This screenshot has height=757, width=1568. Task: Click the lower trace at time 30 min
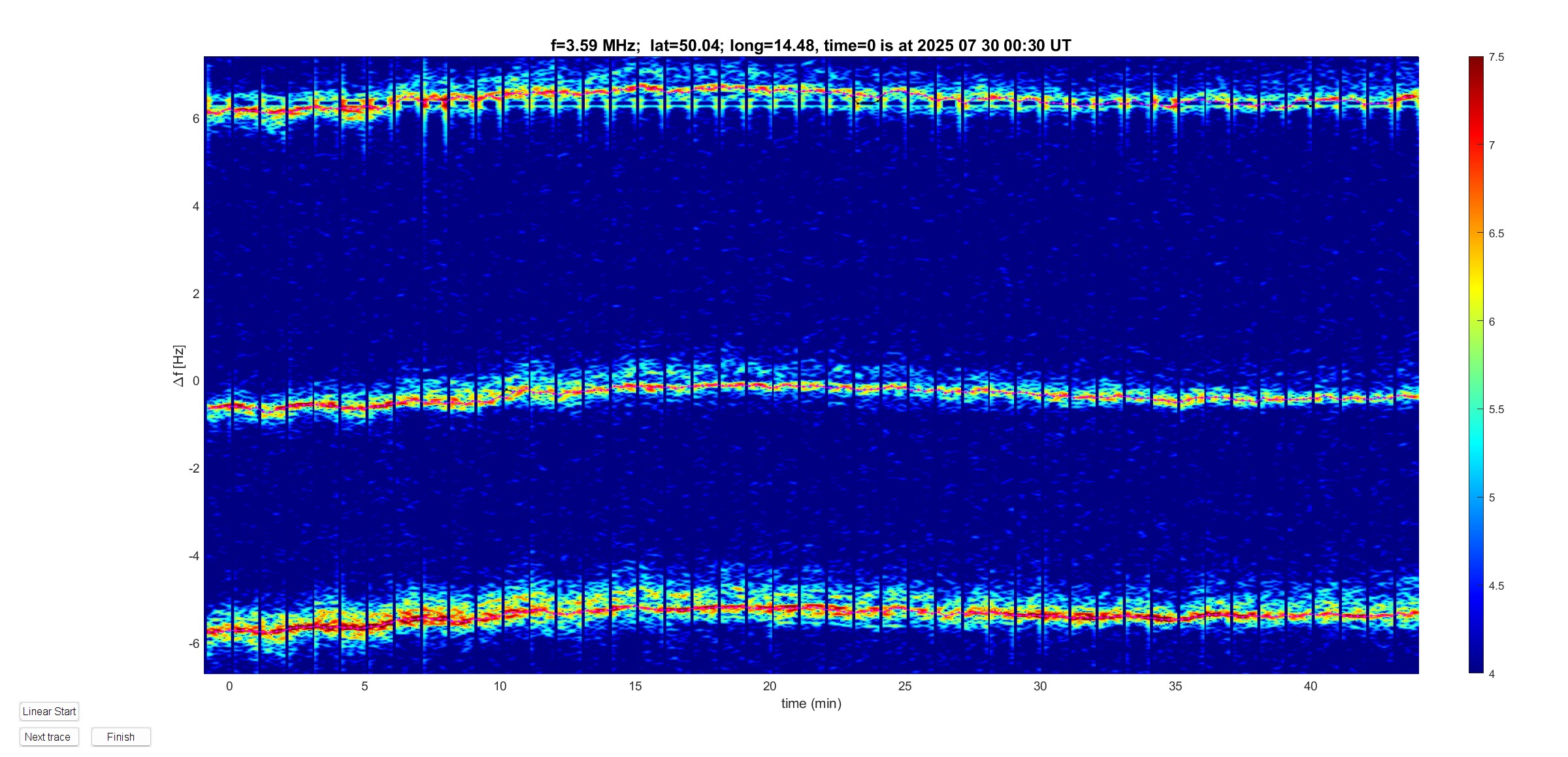1040,614
